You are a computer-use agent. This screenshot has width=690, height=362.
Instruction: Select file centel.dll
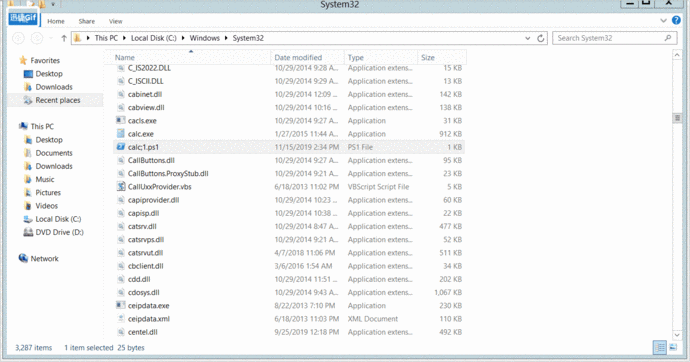tap(143, 332)
